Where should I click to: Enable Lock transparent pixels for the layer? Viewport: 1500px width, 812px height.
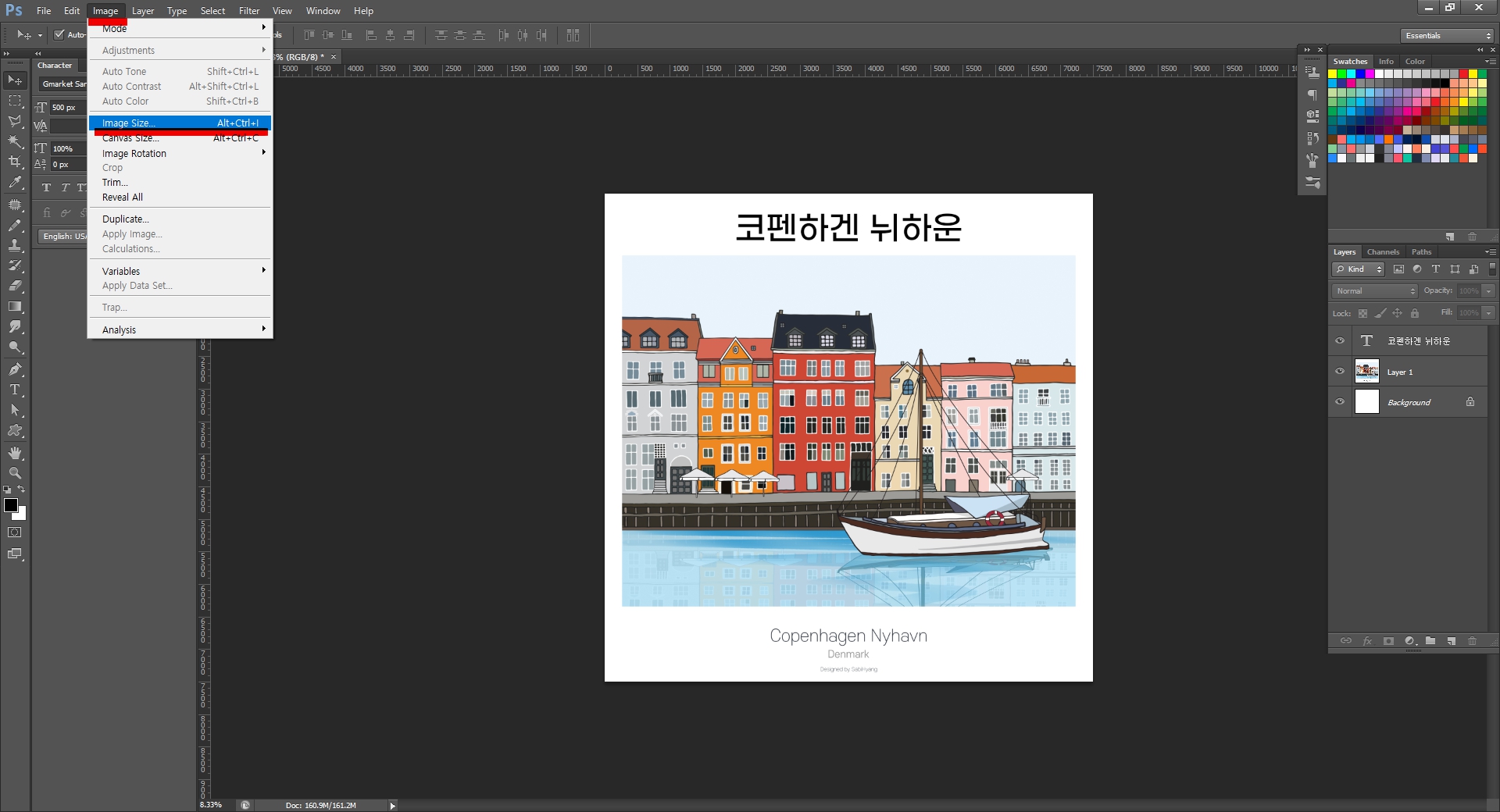pos(1363,313)
